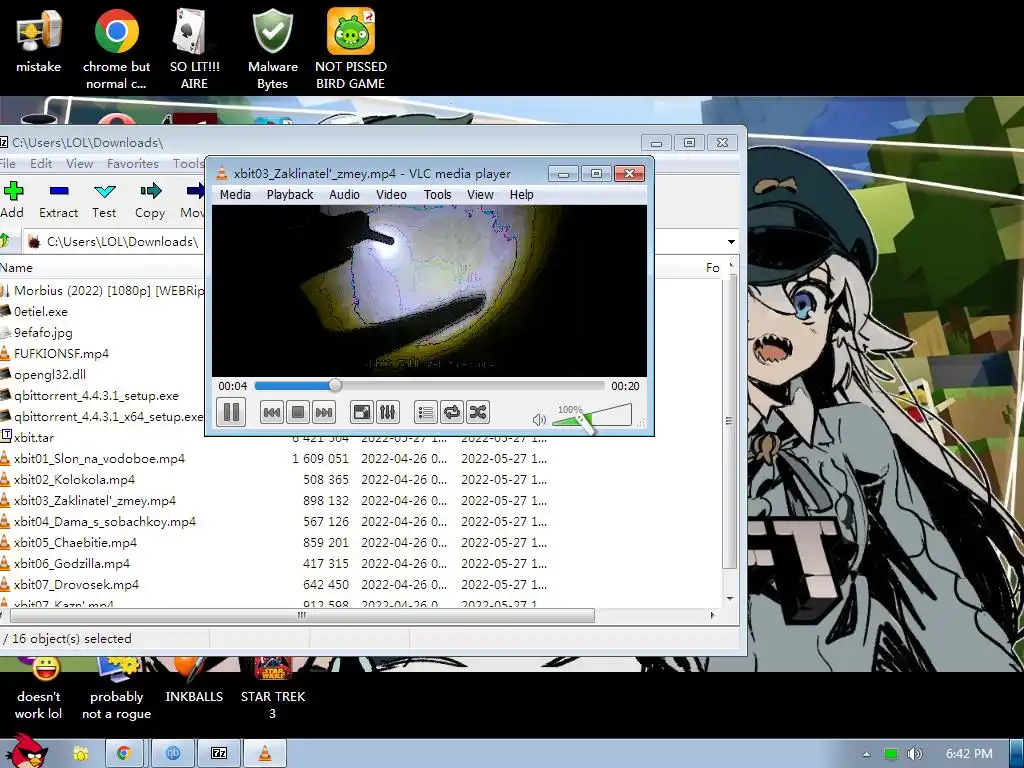Select FUFKIONSF.mp4 file
Screen dimensions: 1024x768
tap(61, 353)
